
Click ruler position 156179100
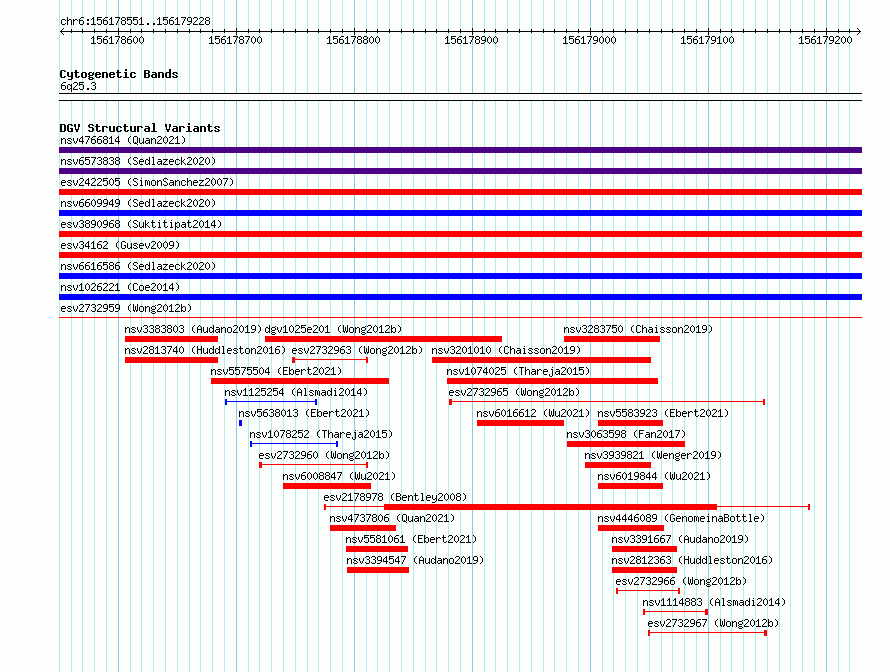coord(707,40)
